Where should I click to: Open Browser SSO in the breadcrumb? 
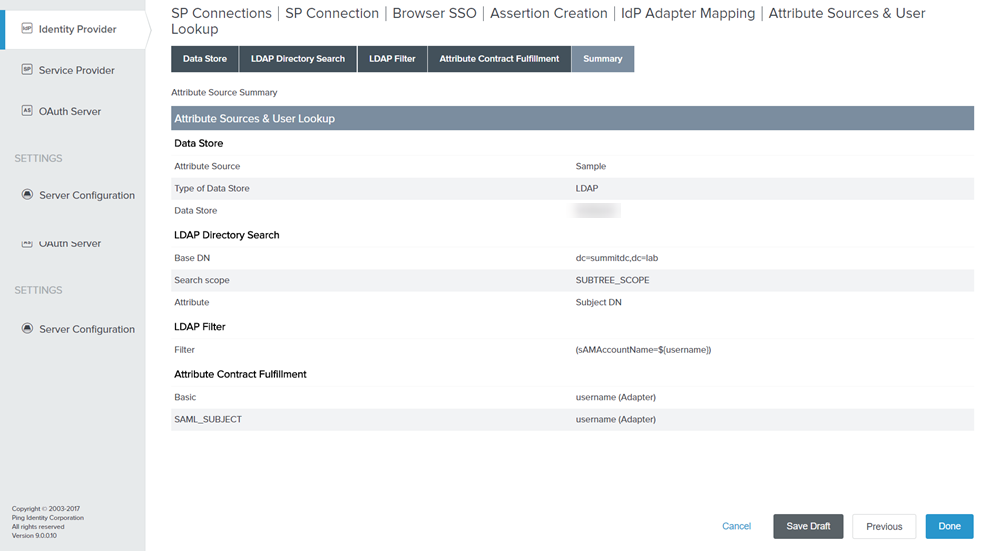point(435,13)
